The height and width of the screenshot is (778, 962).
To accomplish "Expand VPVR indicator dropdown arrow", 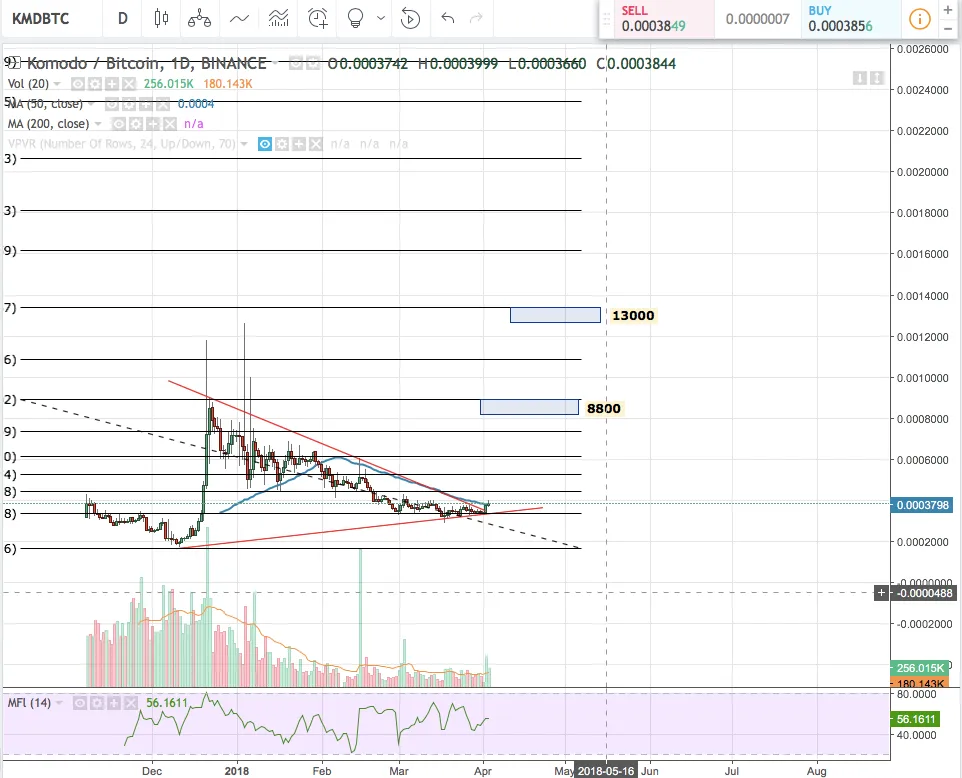I will (244, 145).
